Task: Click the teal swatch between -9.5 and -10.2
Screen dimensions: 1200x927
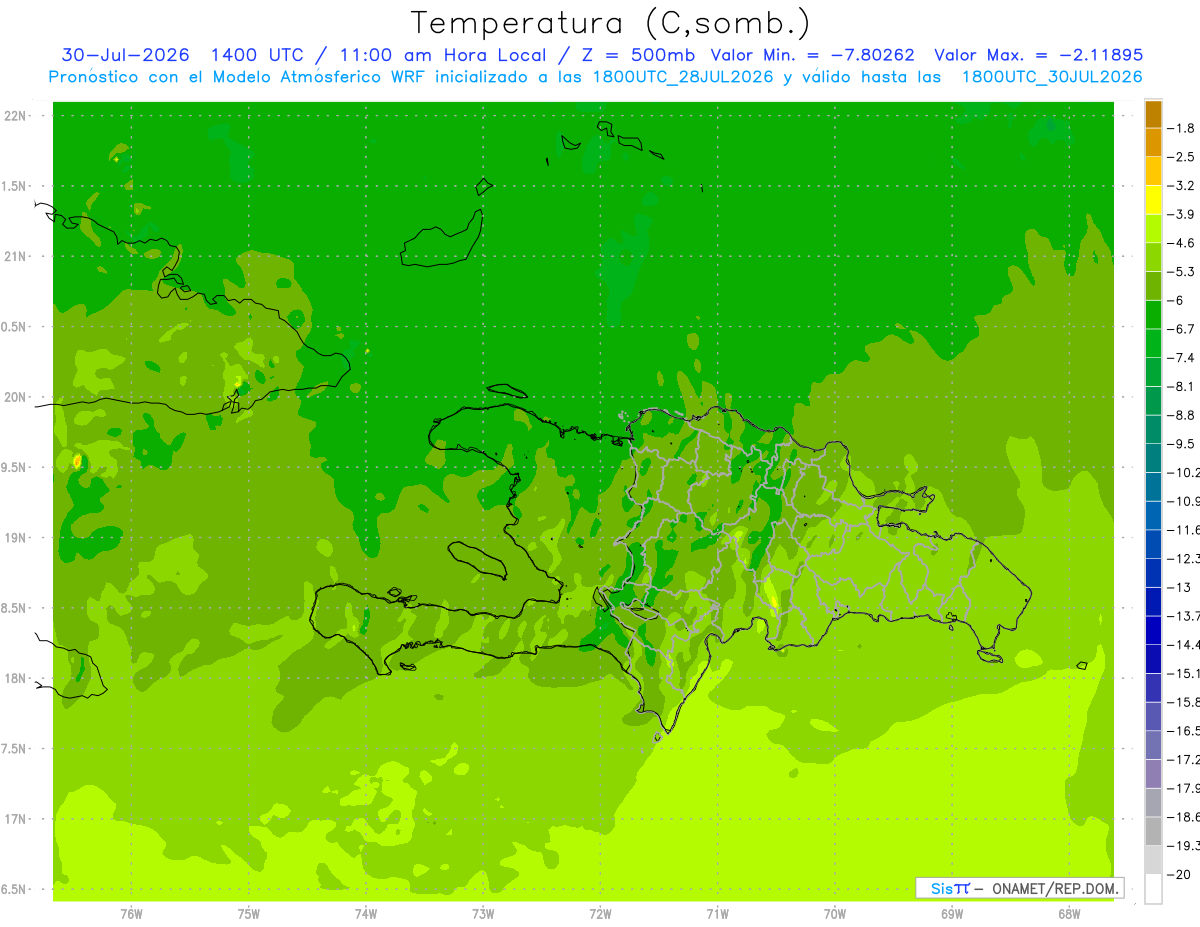Action: tap(1153, 459)
